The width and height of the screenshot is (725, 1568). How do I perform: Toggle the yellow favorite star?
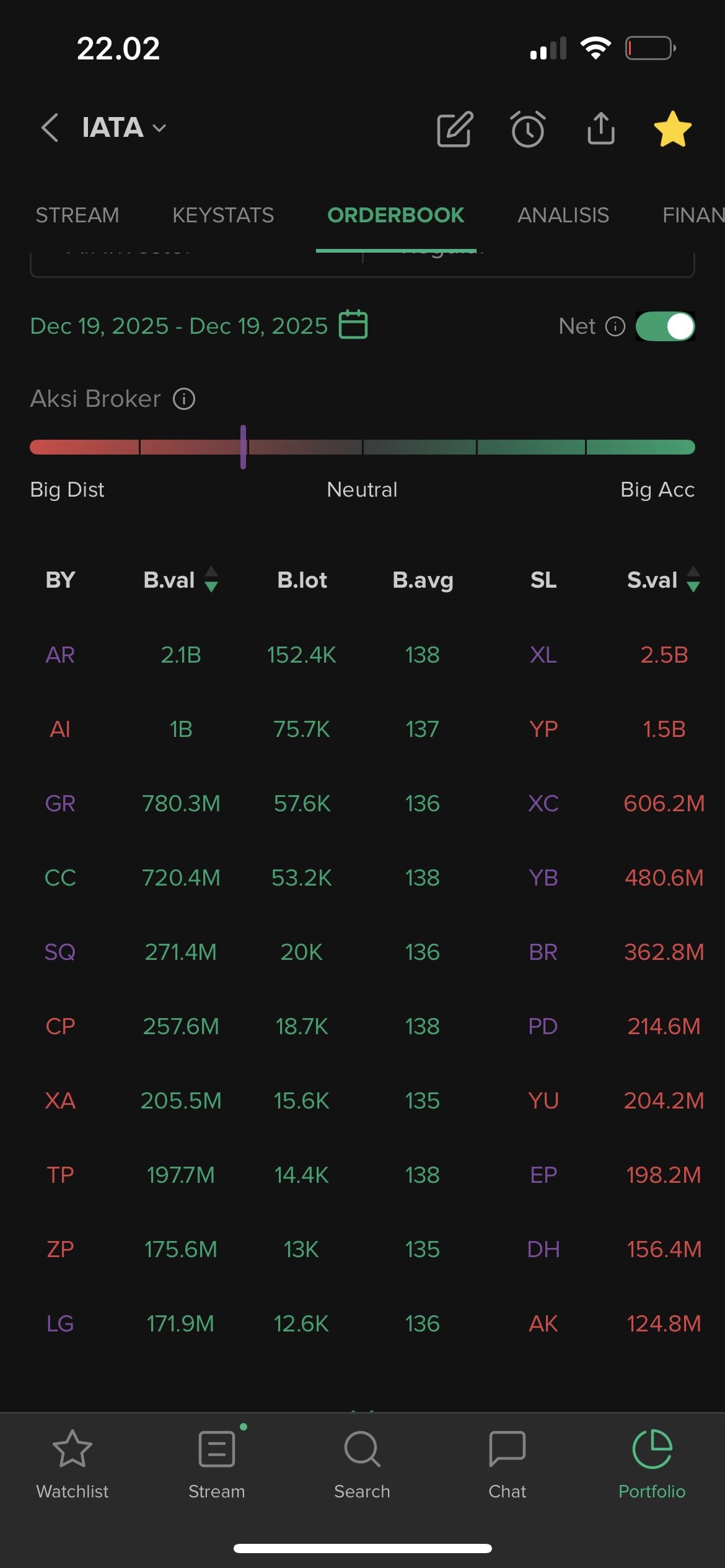[672, 129]
